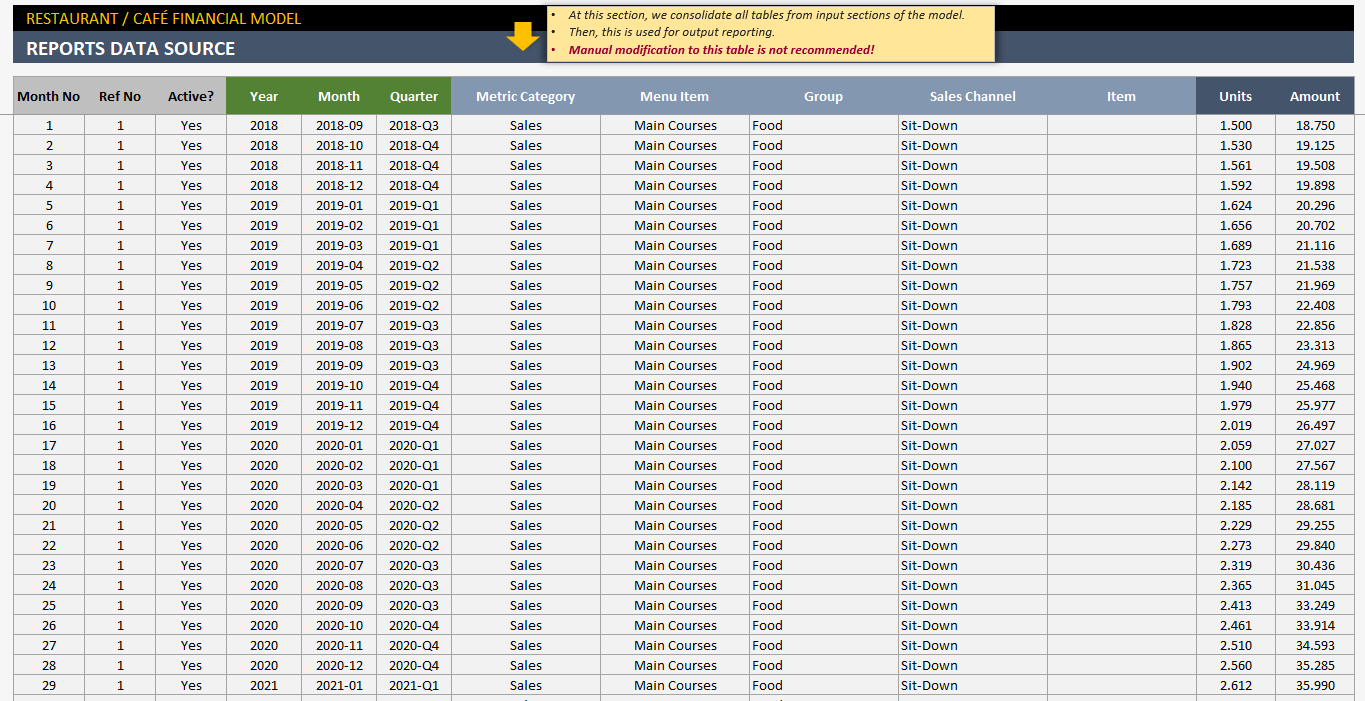The width and height of the screenshot is (1365, 701).
Task: Select the Quarter column header
Action: (x=414, y=96)
